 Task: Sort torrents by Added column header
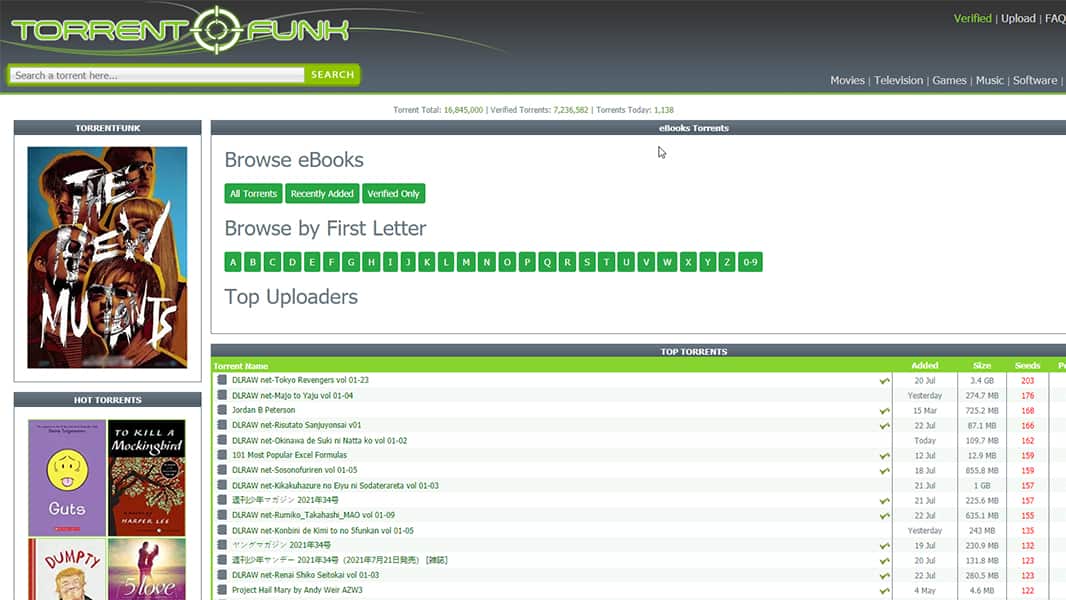pos(925,366)
